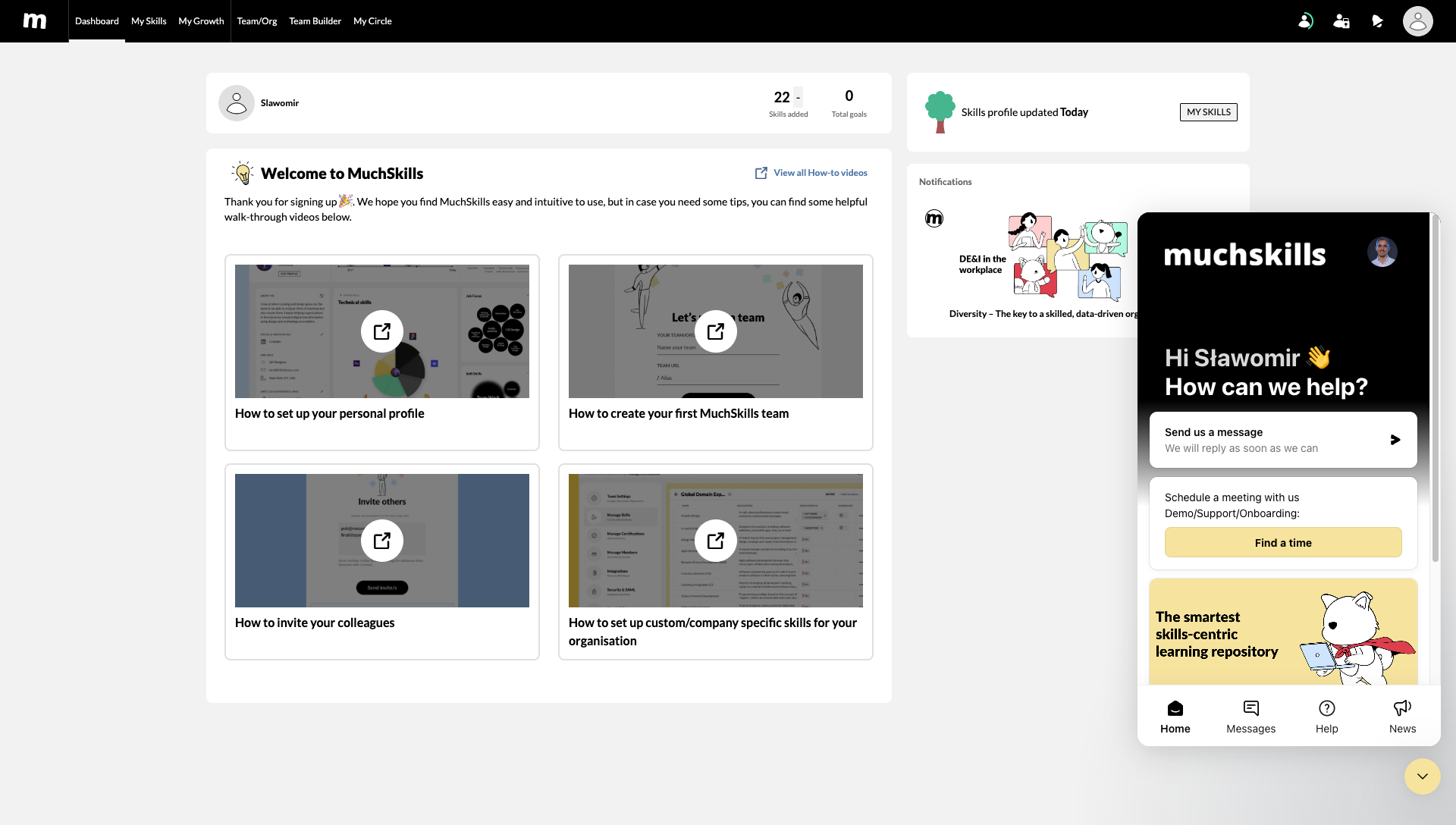Open View all How-to videos link
Screen dimensions: 1456x825
click(820, 173)
